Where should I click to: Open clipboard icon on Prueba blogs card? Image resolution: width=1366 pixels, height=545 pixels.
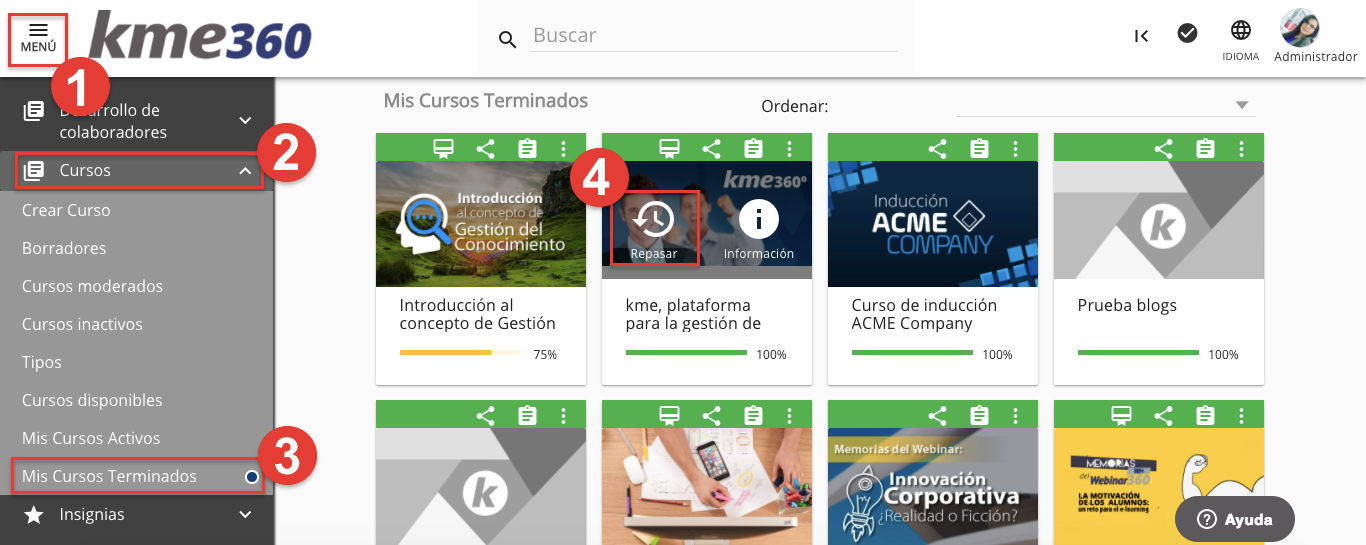point(1205,149)
